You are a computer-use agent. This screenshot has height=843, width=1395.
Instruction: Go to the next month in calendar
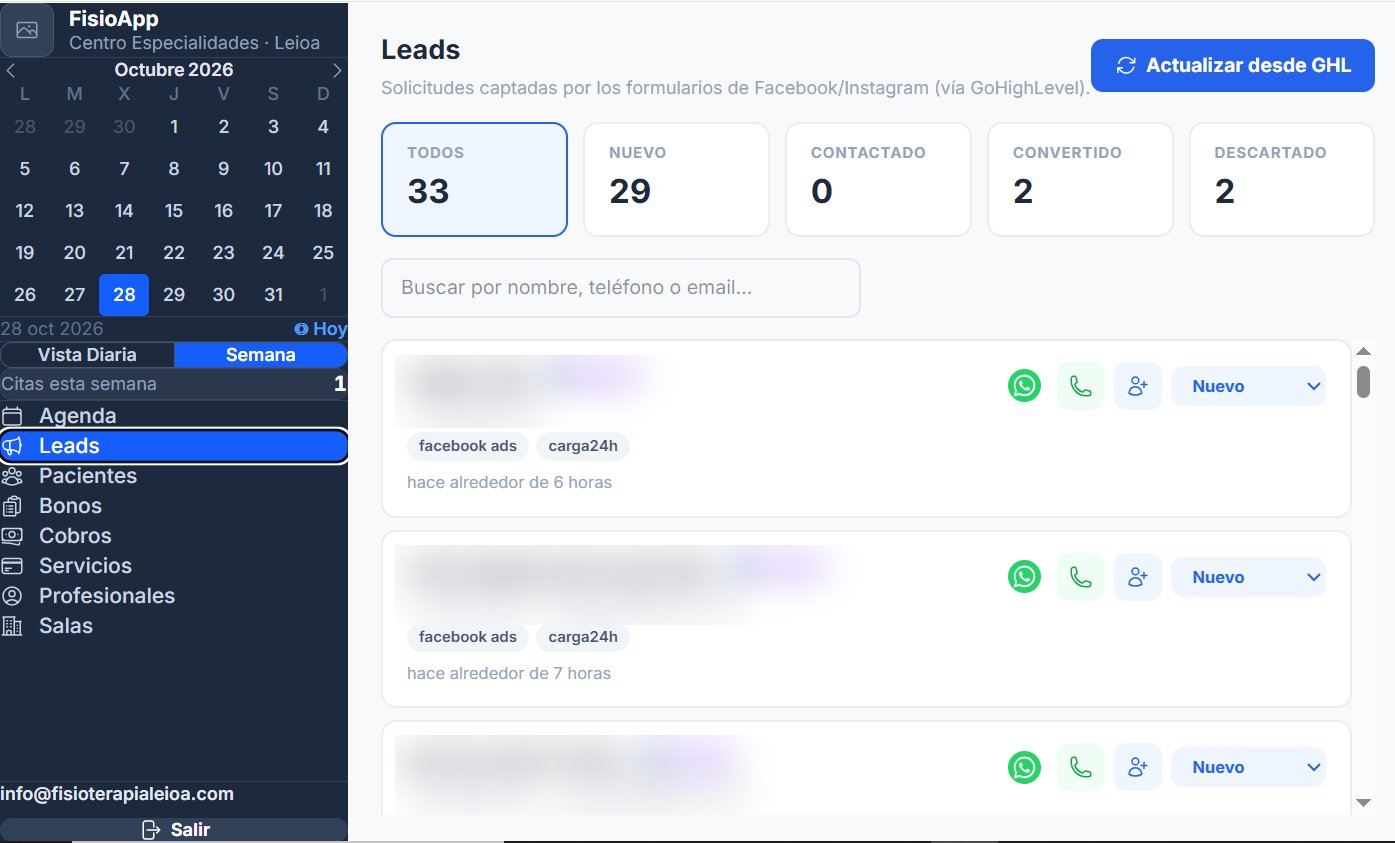point(337,70)
